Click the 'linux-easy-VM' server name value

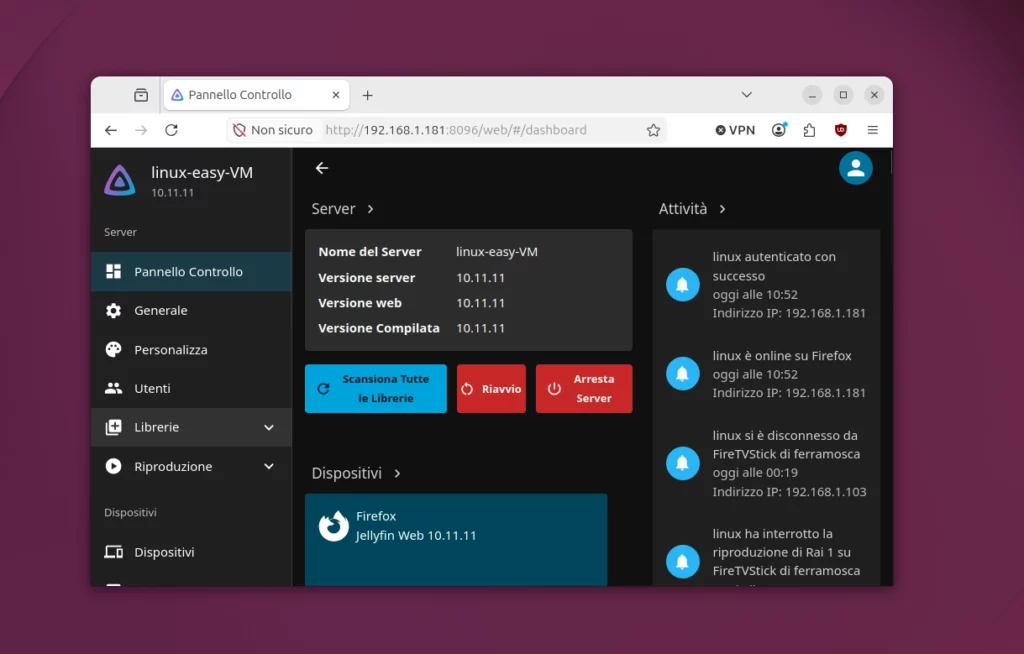(497, 252)
